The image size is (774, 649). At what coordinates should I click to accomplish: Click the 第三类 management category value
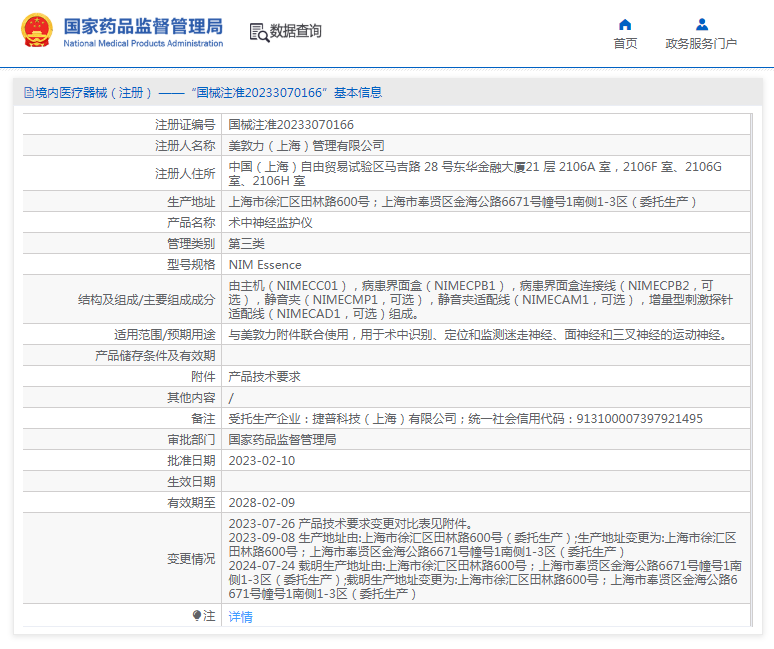point(246,244)
